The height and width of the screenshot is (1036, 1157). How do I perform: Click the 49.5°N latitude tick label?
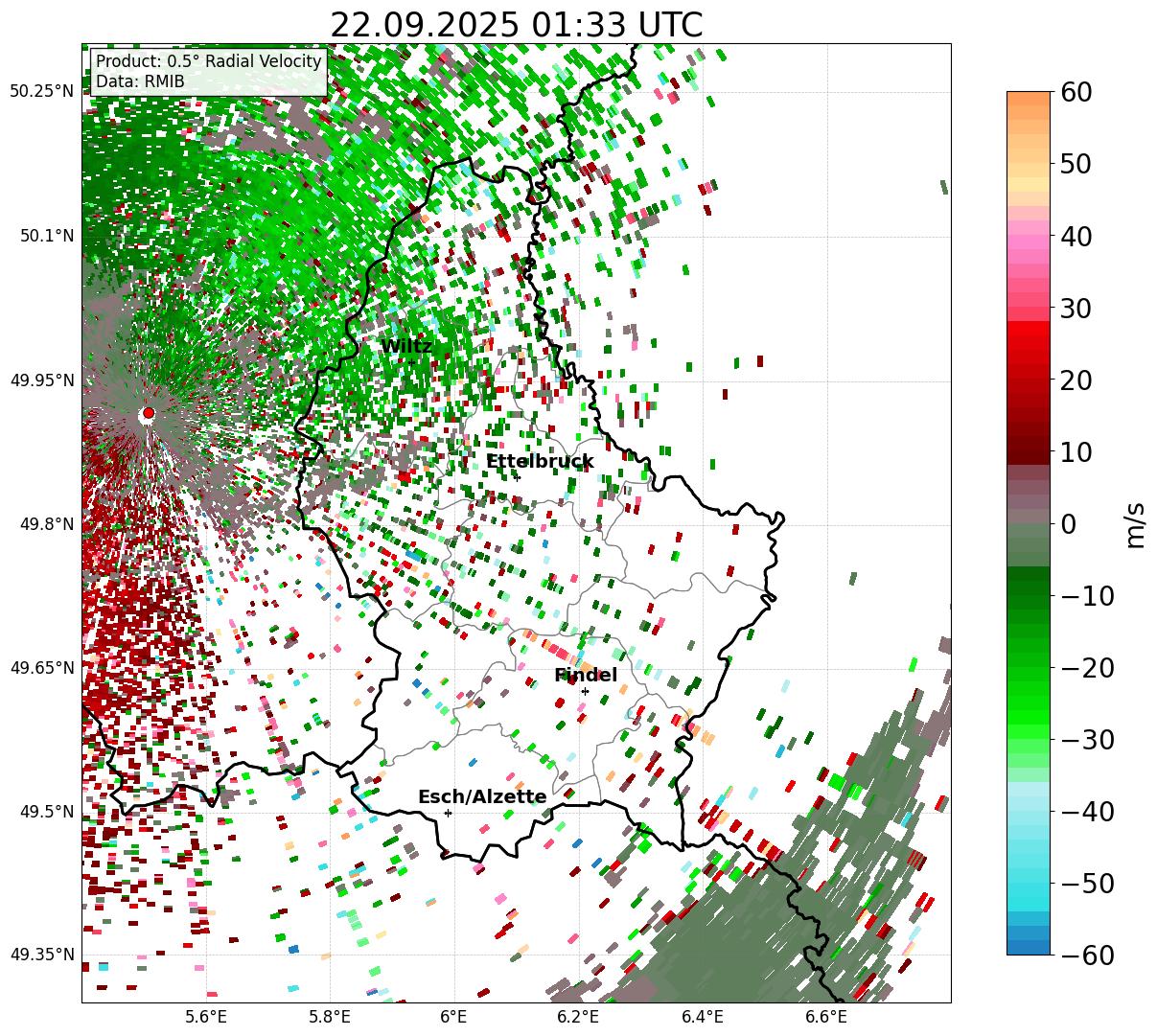[x=46, y=812]
